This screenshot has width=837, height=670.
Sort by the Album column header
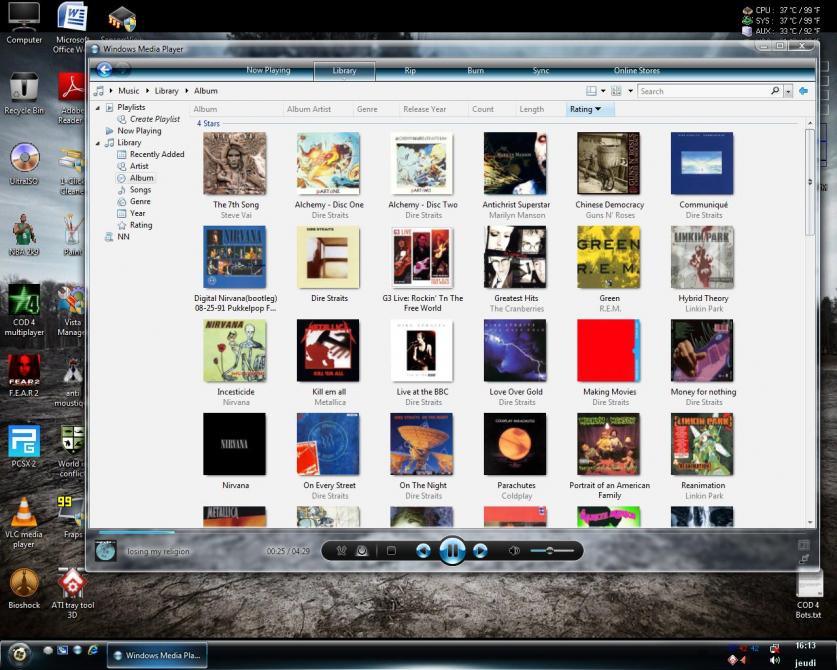pos(205,109)
